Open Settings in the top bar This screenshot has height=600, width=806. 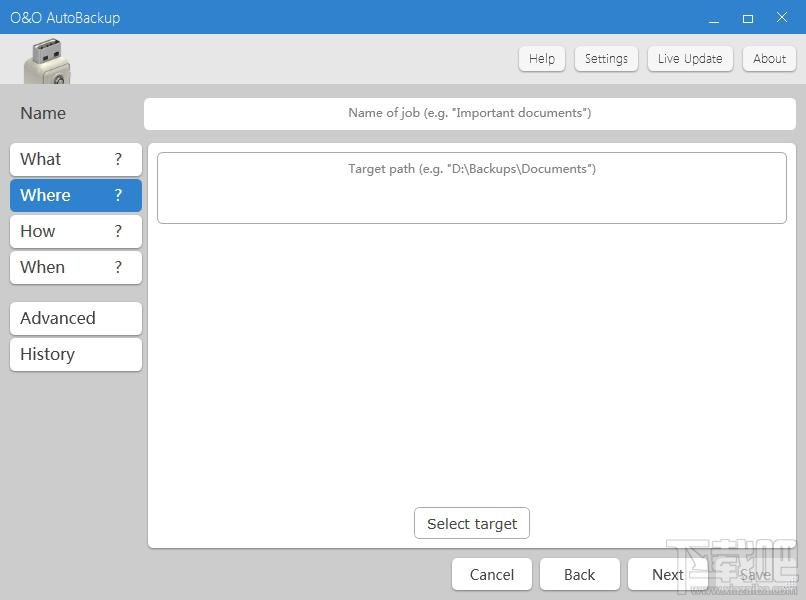(x=606, y=59)
